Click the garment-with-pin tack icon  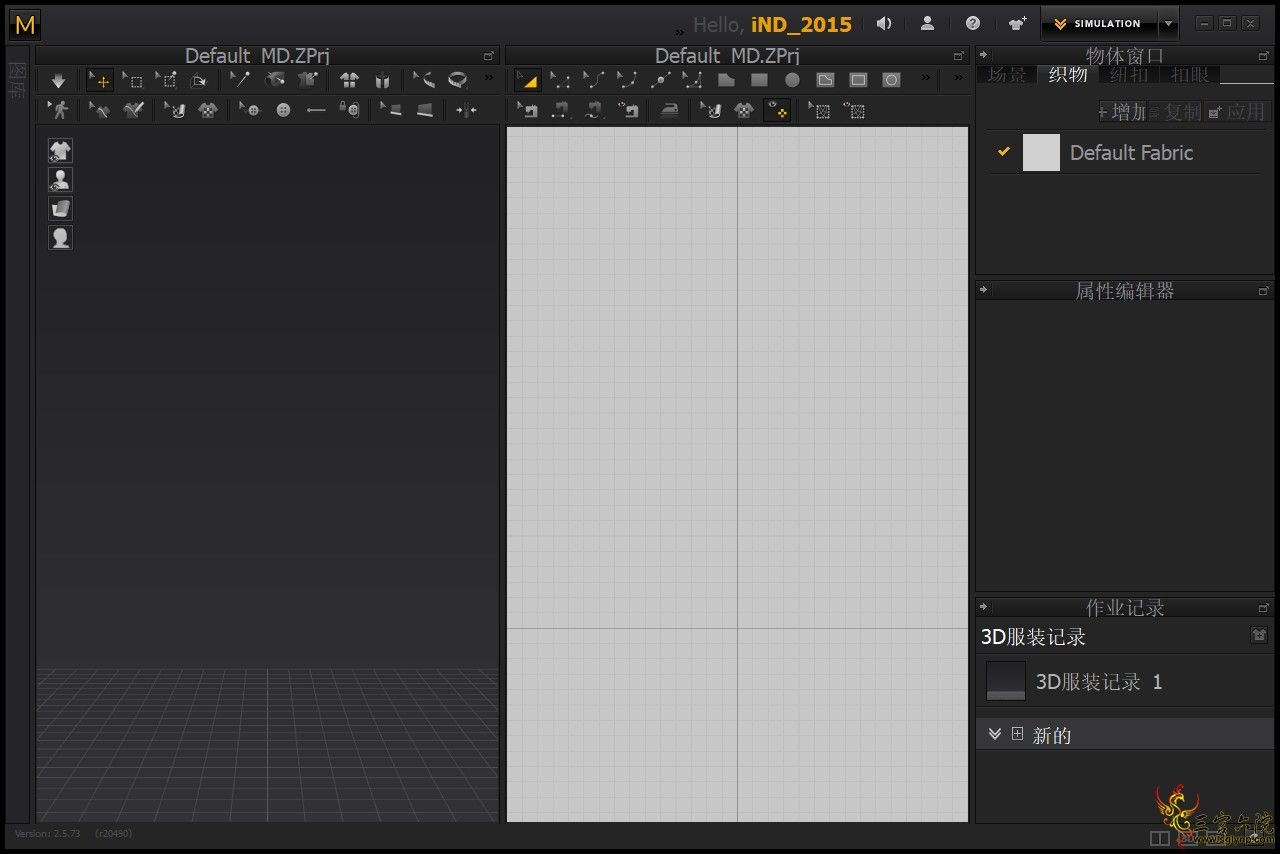coord(308,80)
